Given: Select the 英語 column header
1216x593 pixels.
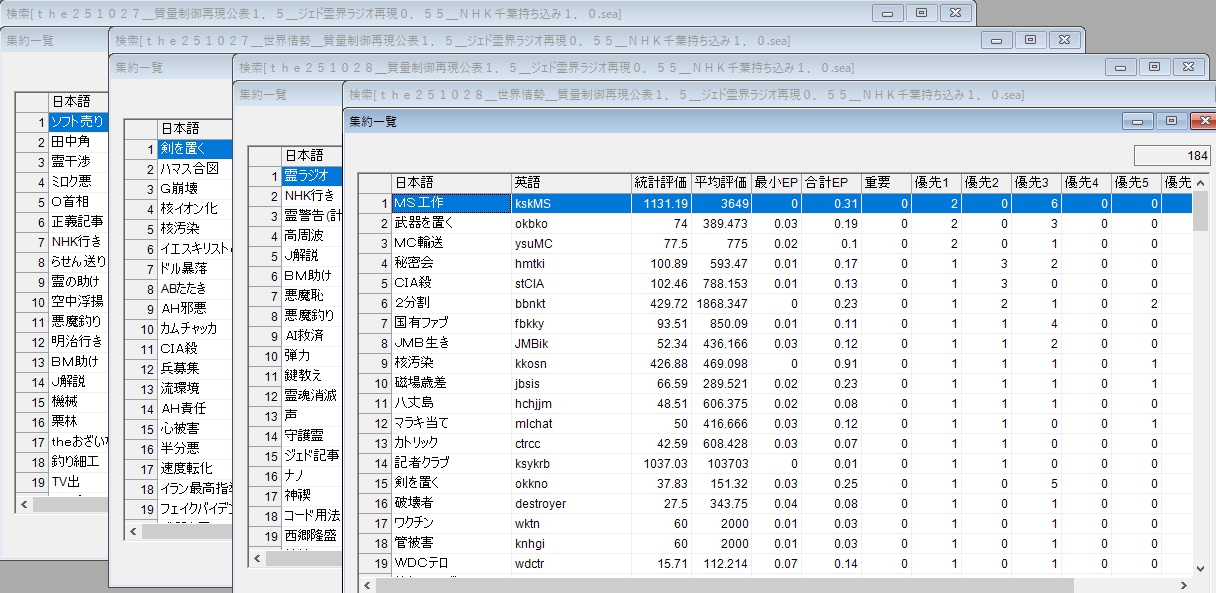Looking at the screenshot, I should [x=570, y=183].
